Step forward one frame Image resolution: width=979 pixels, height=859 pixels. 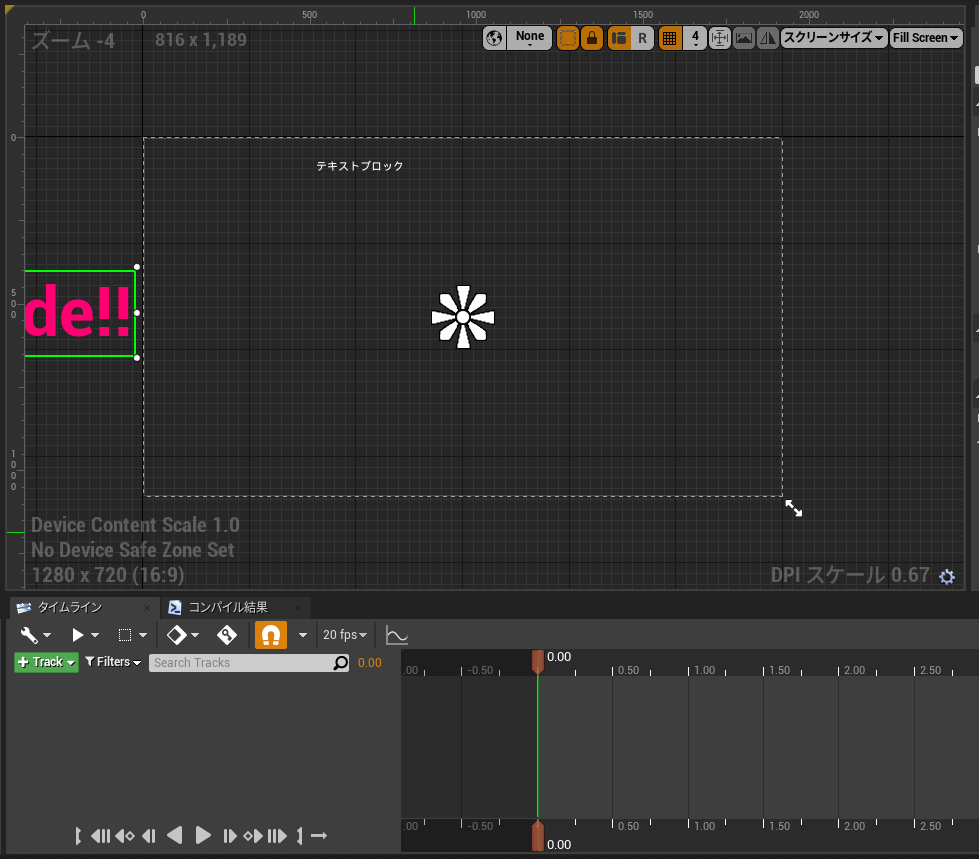tap(230, 836)
